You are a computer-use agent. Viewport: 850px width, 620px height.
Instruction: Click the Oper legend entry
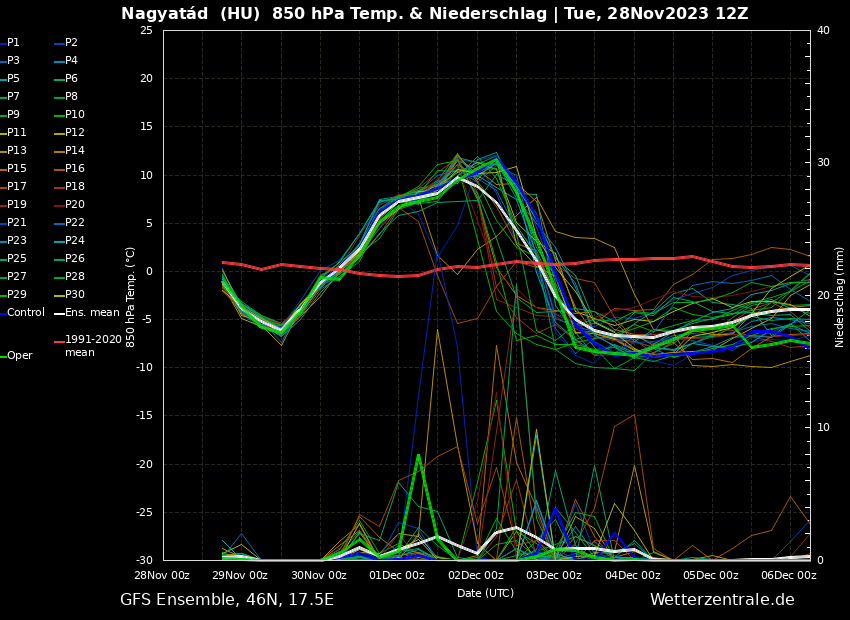(19, 356)
